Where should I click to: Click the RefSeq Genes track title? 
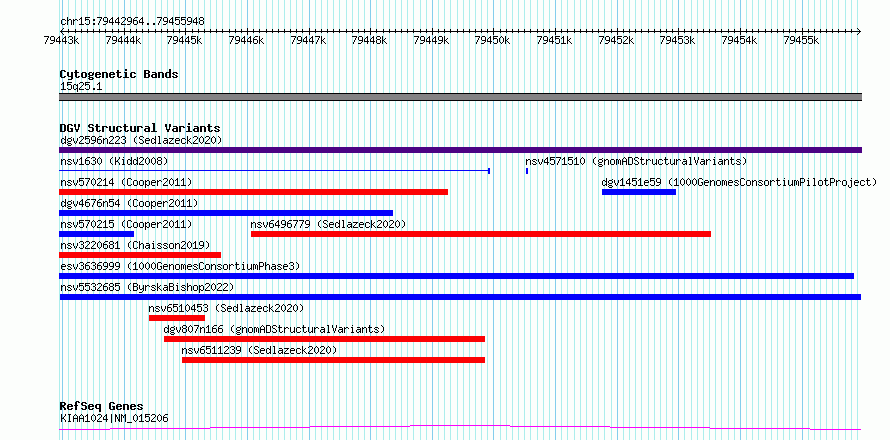102,407
